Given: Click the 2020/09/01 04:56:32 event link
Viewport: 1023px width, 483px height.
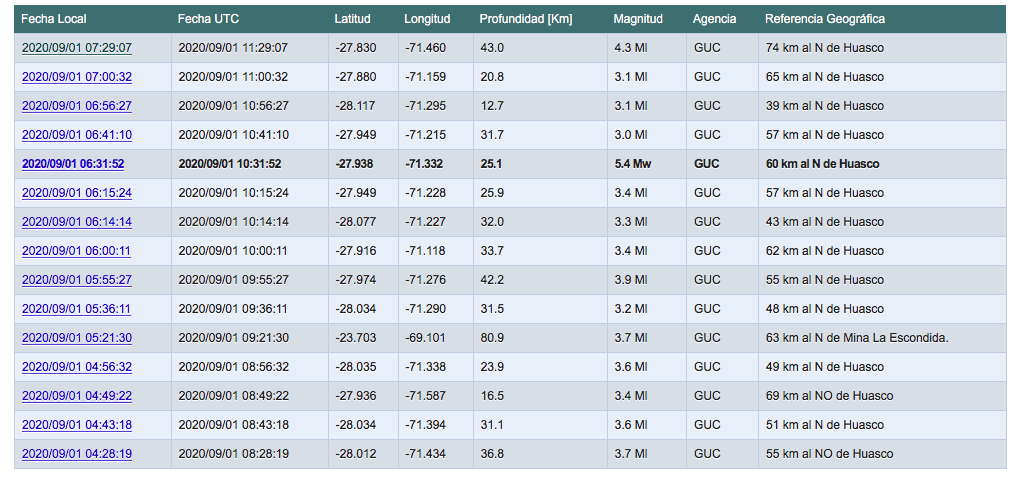Looking at the screenshot, I should 77,367.
